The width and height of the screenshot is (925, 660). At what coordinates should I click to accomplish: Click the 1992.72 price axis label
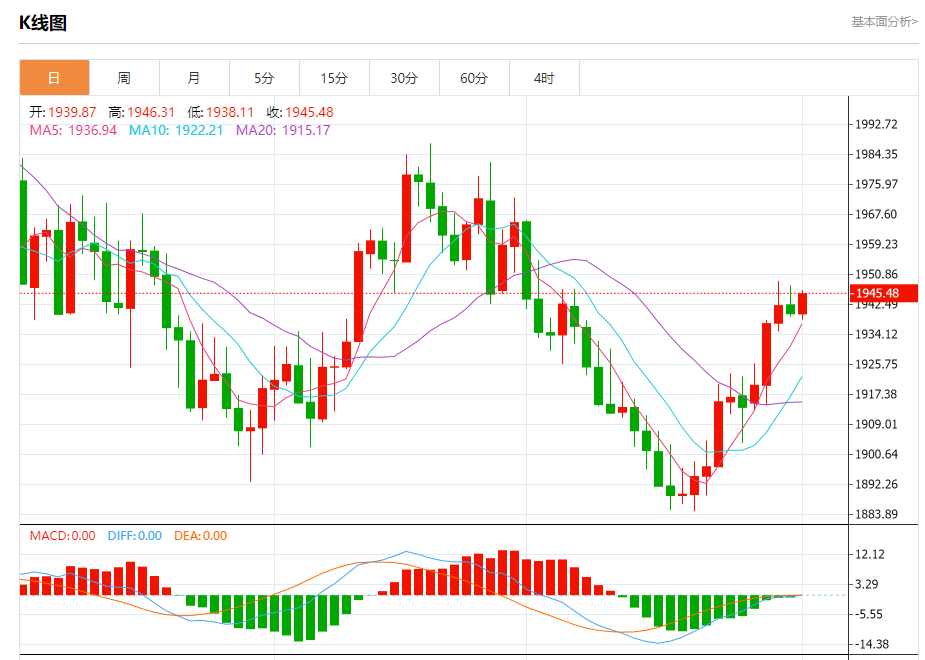point(877,124)
